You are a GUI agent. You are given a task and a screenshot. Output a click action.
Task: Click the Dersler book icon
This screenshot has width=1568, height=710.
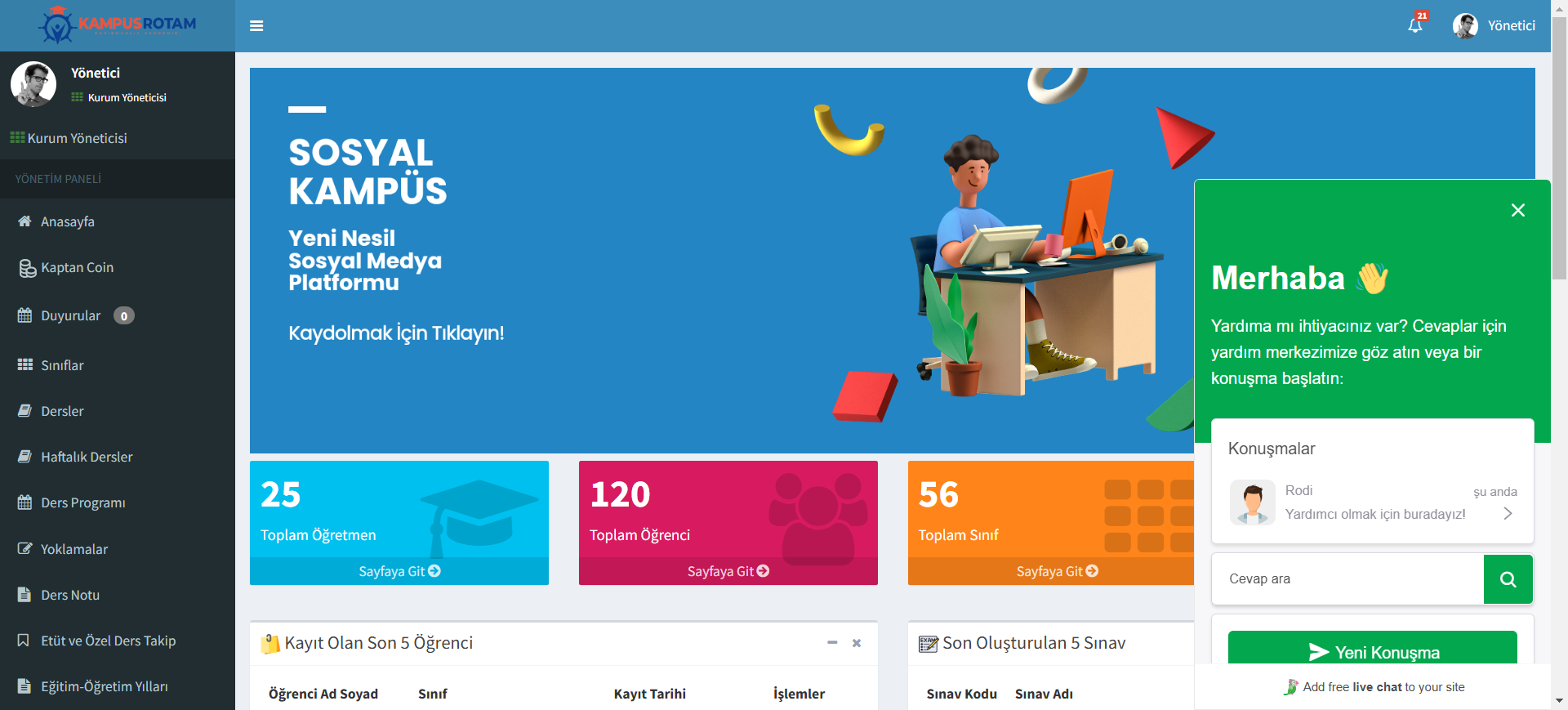pos(25,411)
